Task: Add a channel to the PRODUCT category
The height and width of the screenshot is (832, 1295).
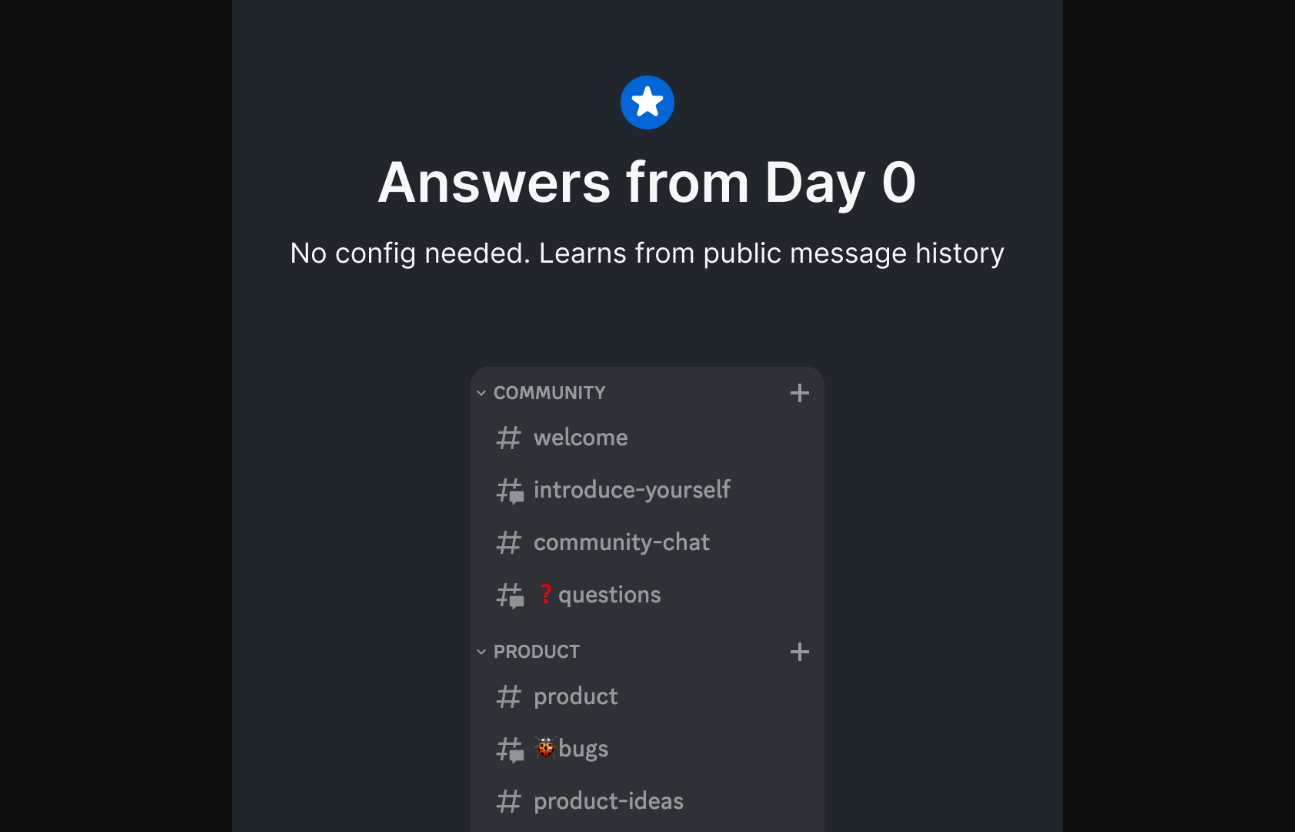Action: [x=799, y=652]
